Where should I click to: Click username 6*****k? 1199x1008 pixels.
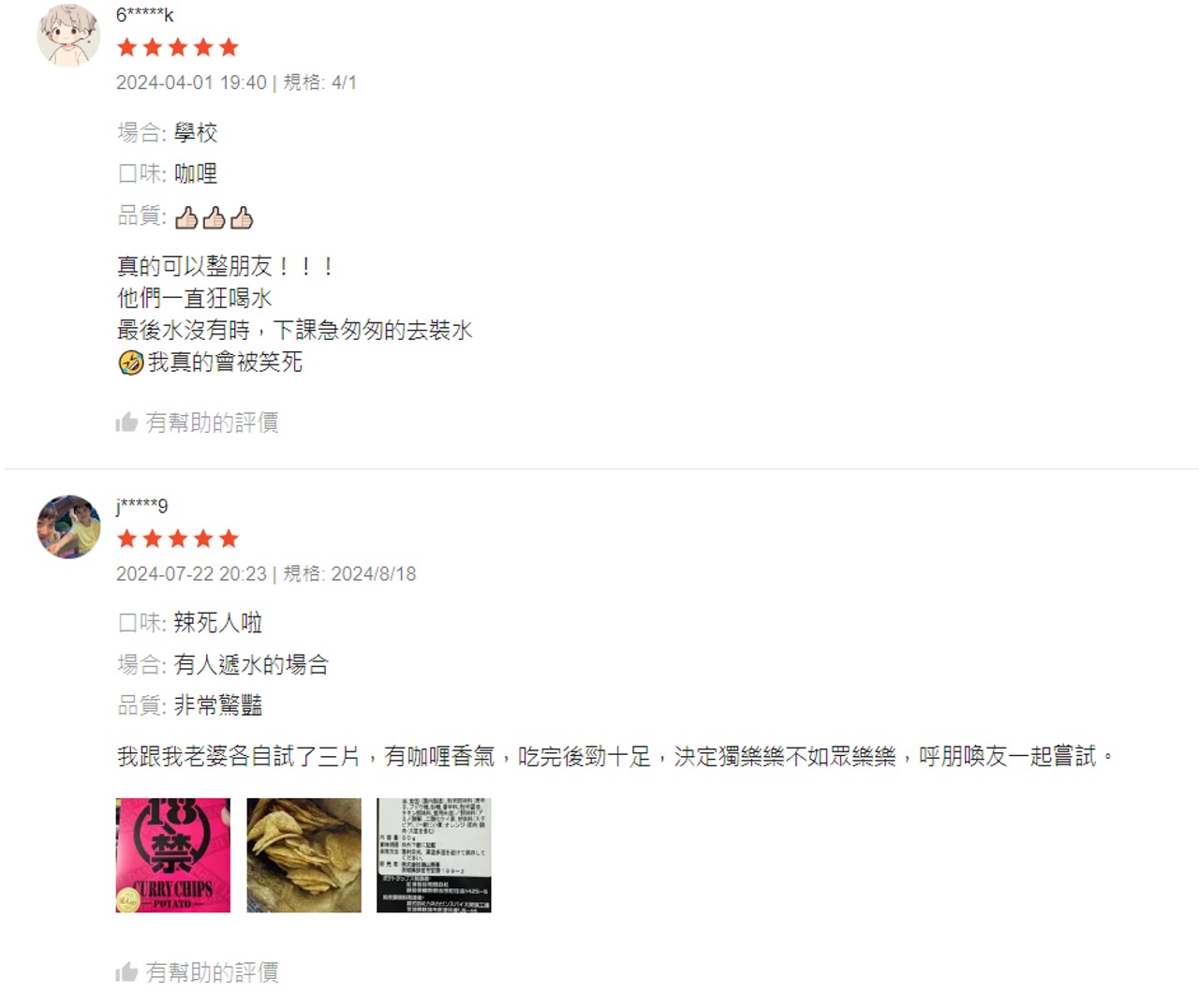tap(145, 15)
